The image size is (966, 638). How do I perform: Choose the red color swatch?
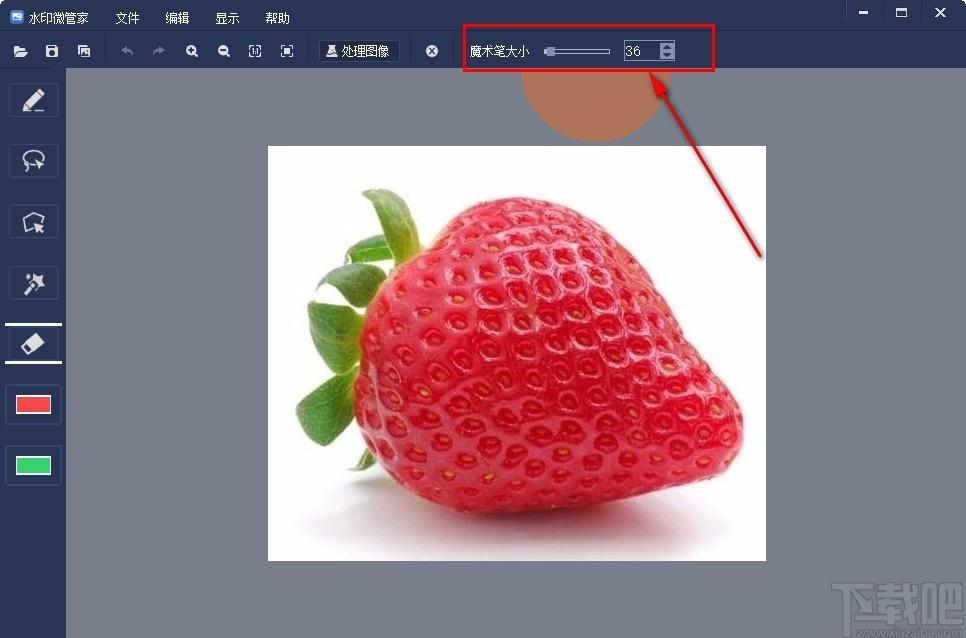coord(33,405)
